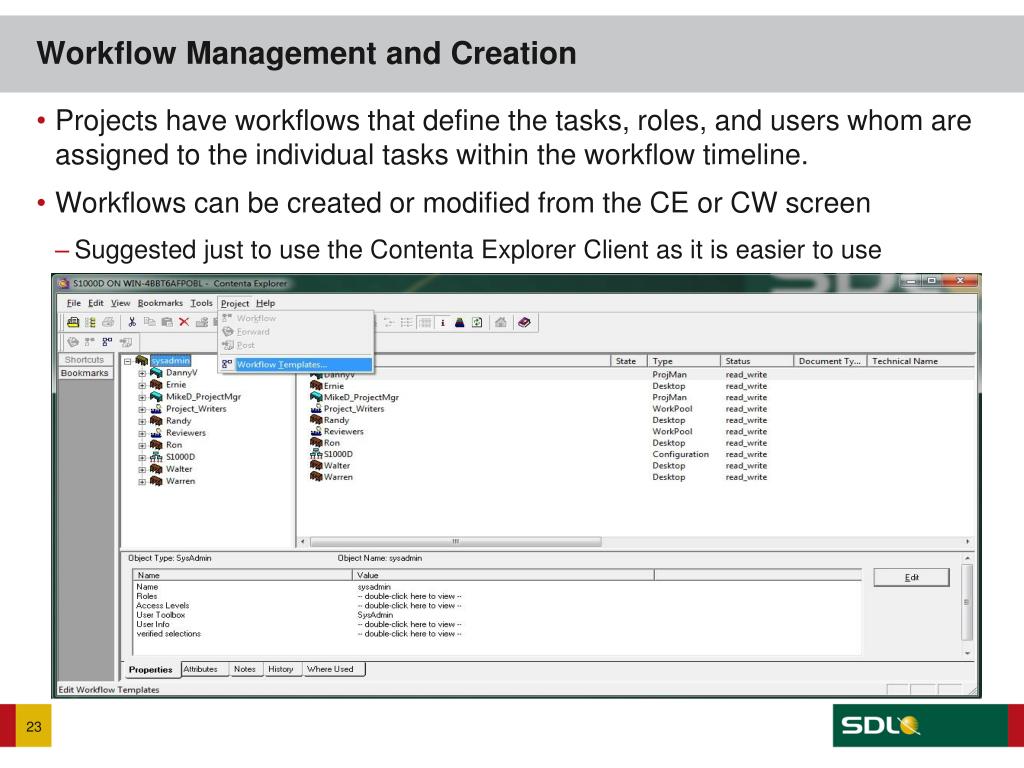This screenshot has width=1024, height=768.
Task: Click the 'verified selections' property row
Action: [x=496, y=633]
